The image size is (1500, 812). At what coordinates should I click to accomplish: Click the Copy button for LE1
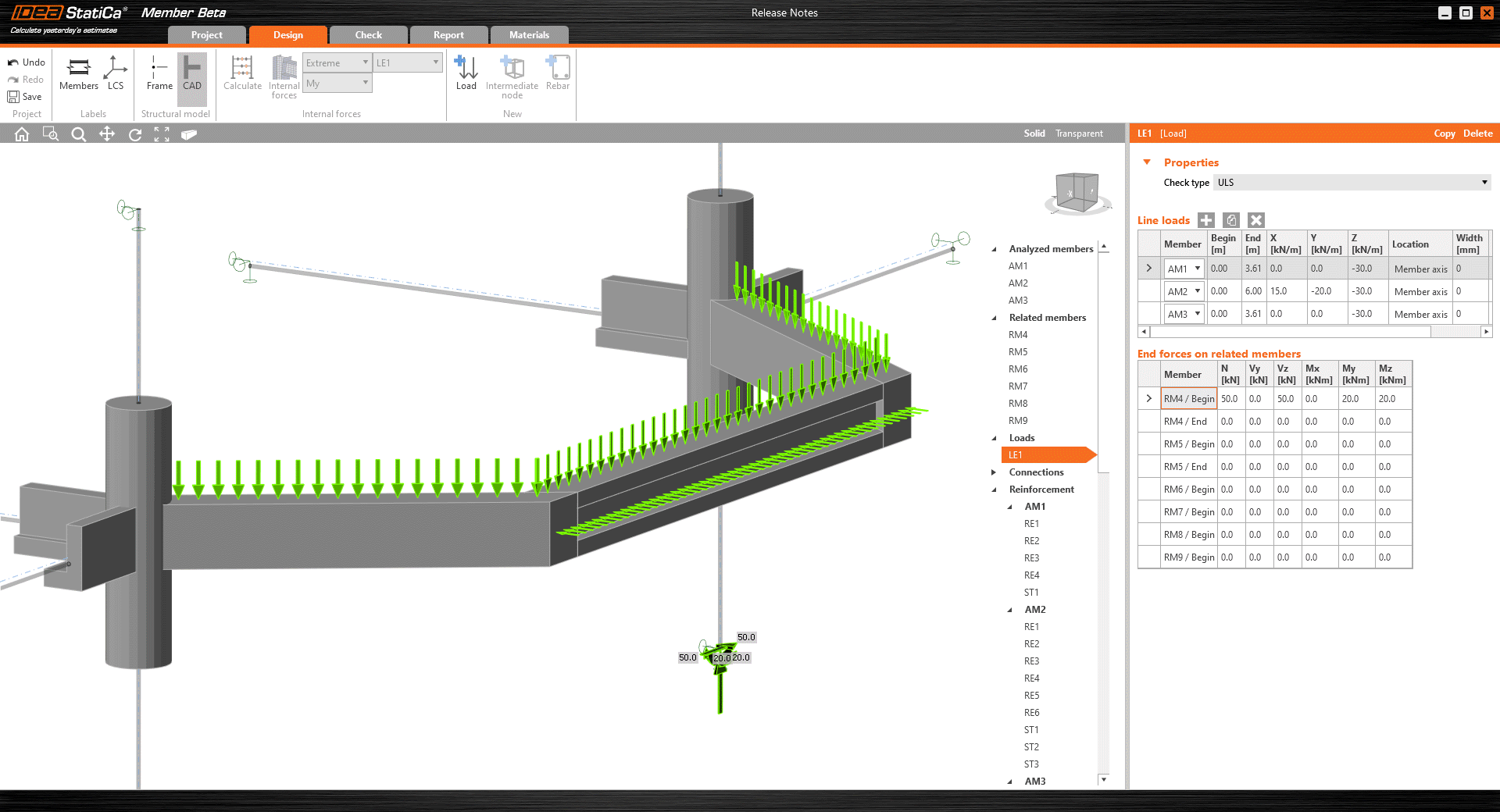(1444, 134)
